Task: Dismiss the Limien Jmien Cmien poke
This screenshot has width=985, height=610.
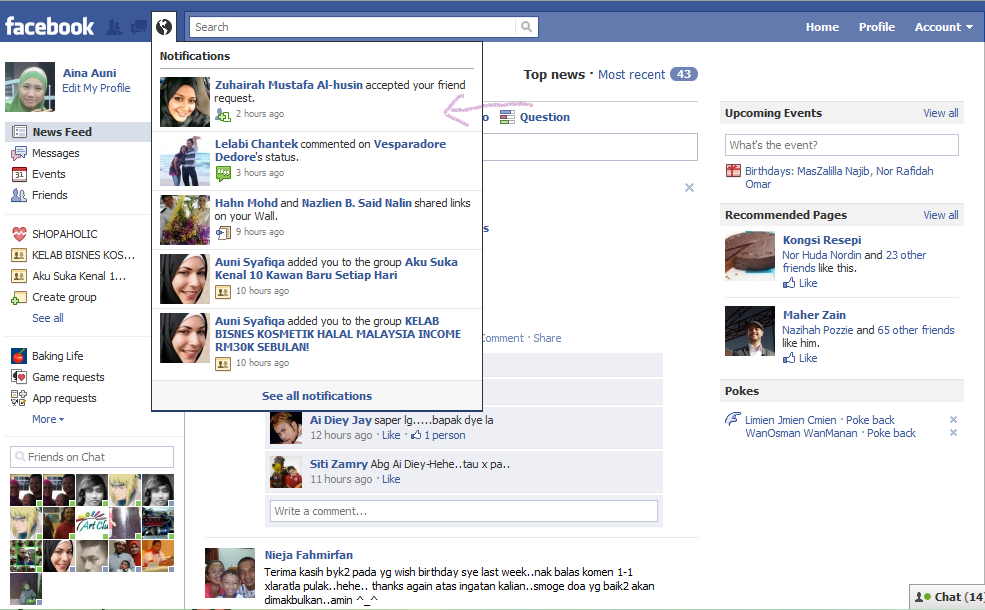Action: coord(953,420)
